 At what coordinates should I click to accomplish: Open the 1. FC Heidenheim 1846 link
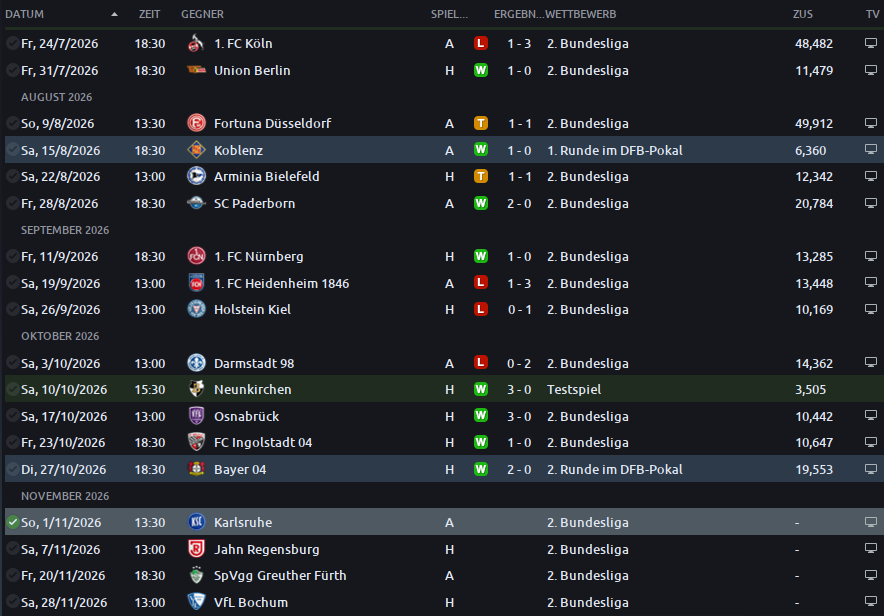click(281, 283)
